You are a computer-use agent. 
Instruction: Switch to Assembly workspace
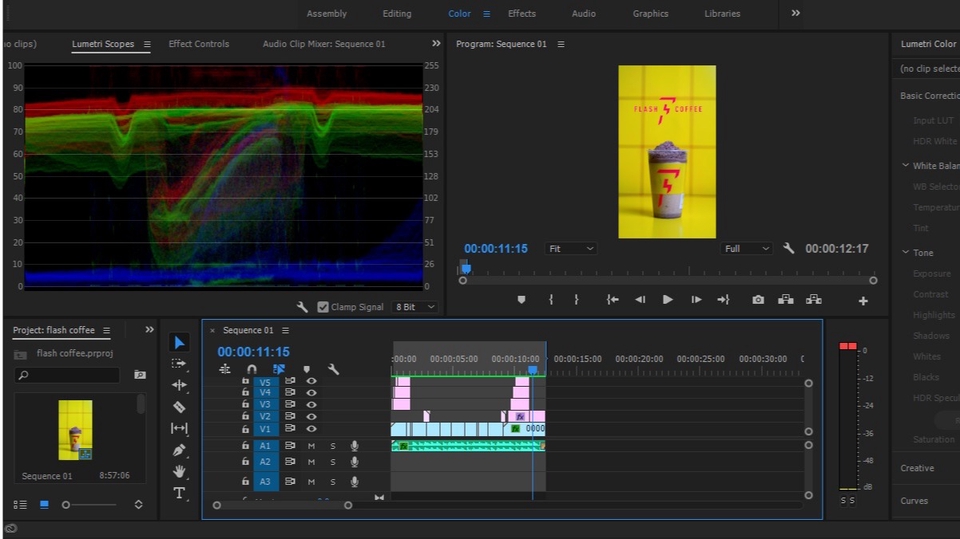pyautogui.click(x=326, y=13)
